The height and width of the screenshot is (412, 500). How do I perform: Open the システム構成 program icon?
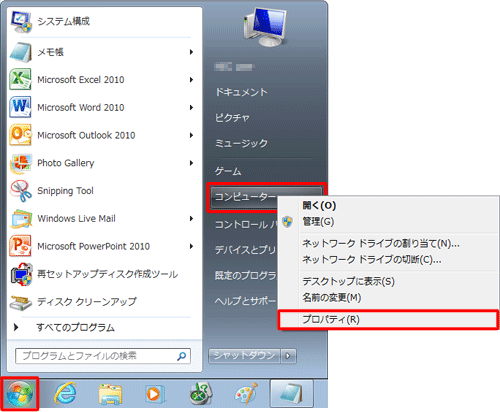click(x=21, y=22)
